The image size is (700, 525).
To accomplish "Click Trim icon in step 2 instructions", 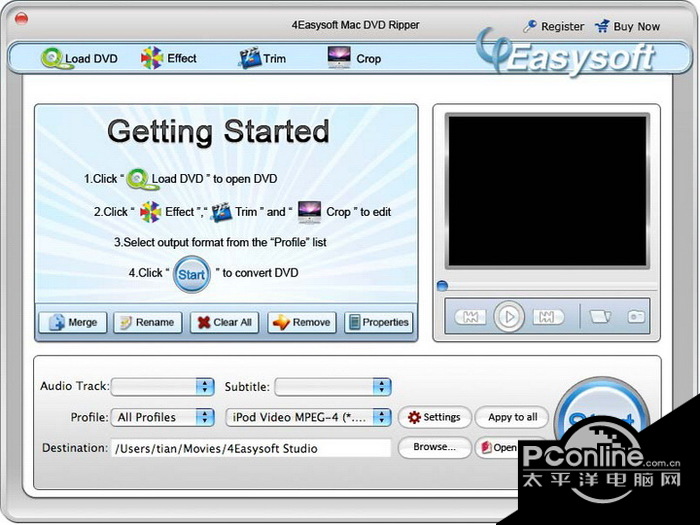I will click(x=222, y=212).
